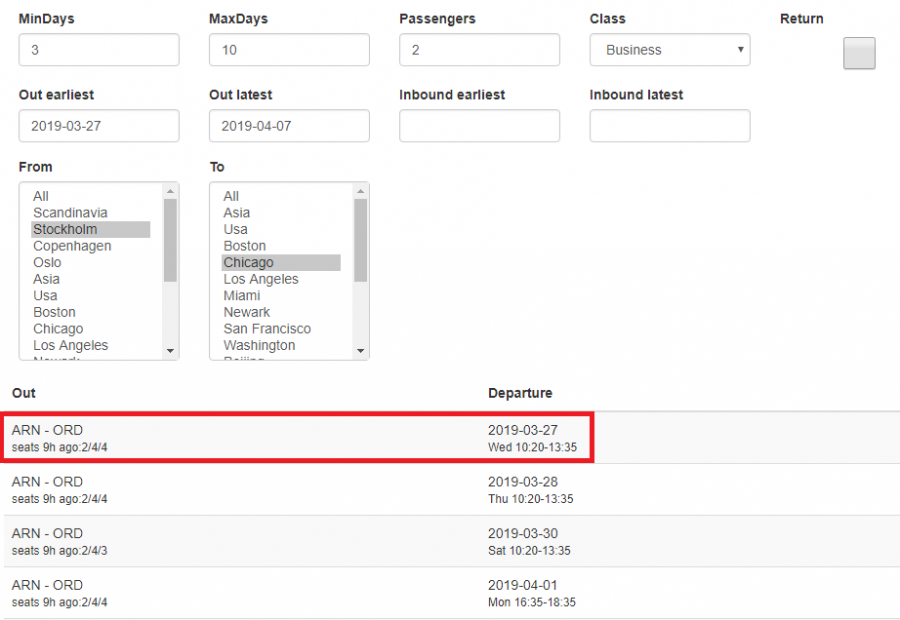Click the MaxDays input field

coord(289,50)
